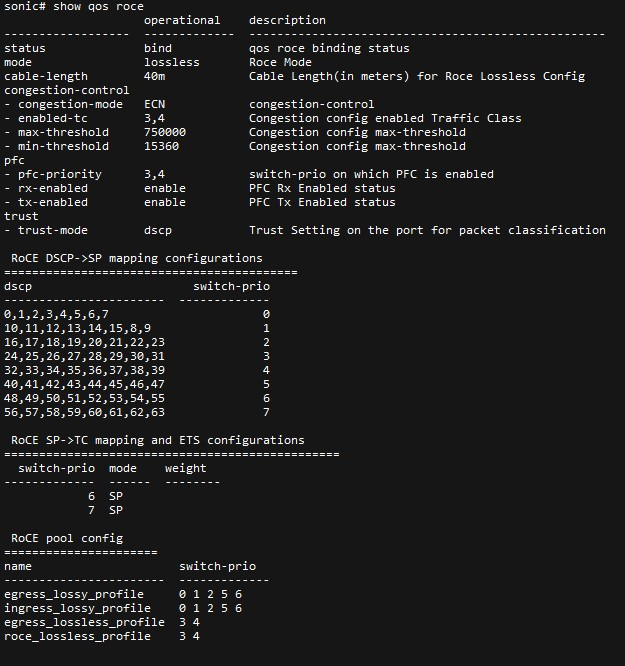Click the 'ECN' congestion-mode value
The height and width of the screenshot is (666, 625).
[x=154, y=104]
